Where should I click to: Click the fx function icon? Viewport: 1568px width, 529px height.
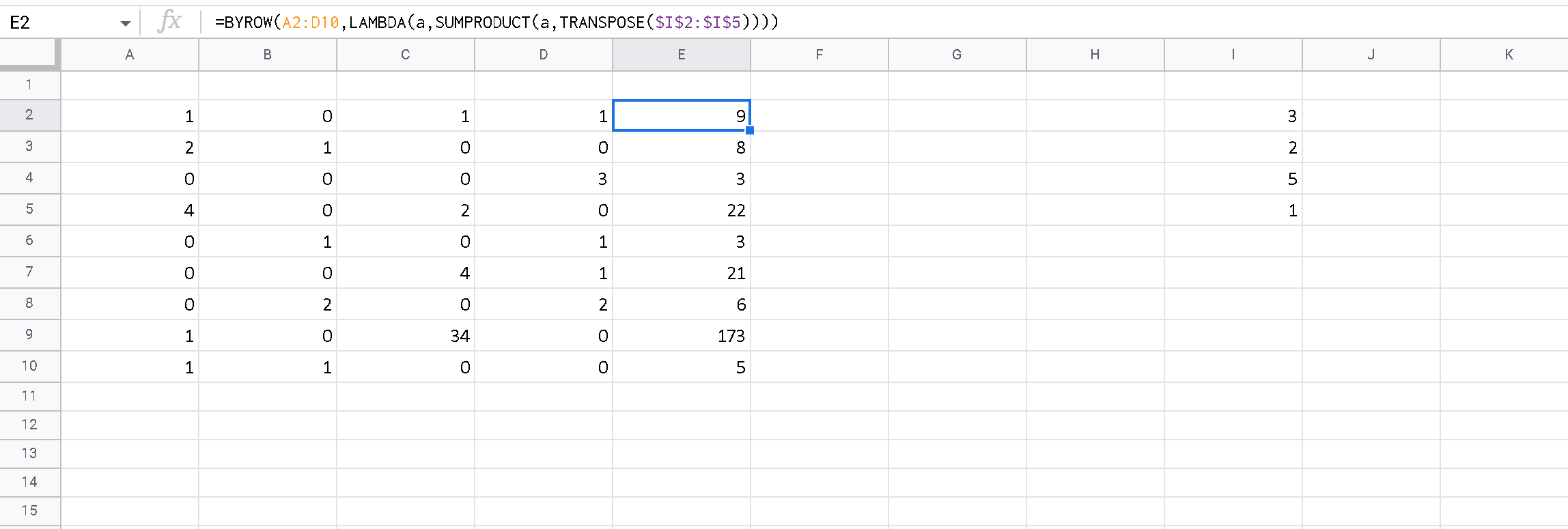(169, 22)
